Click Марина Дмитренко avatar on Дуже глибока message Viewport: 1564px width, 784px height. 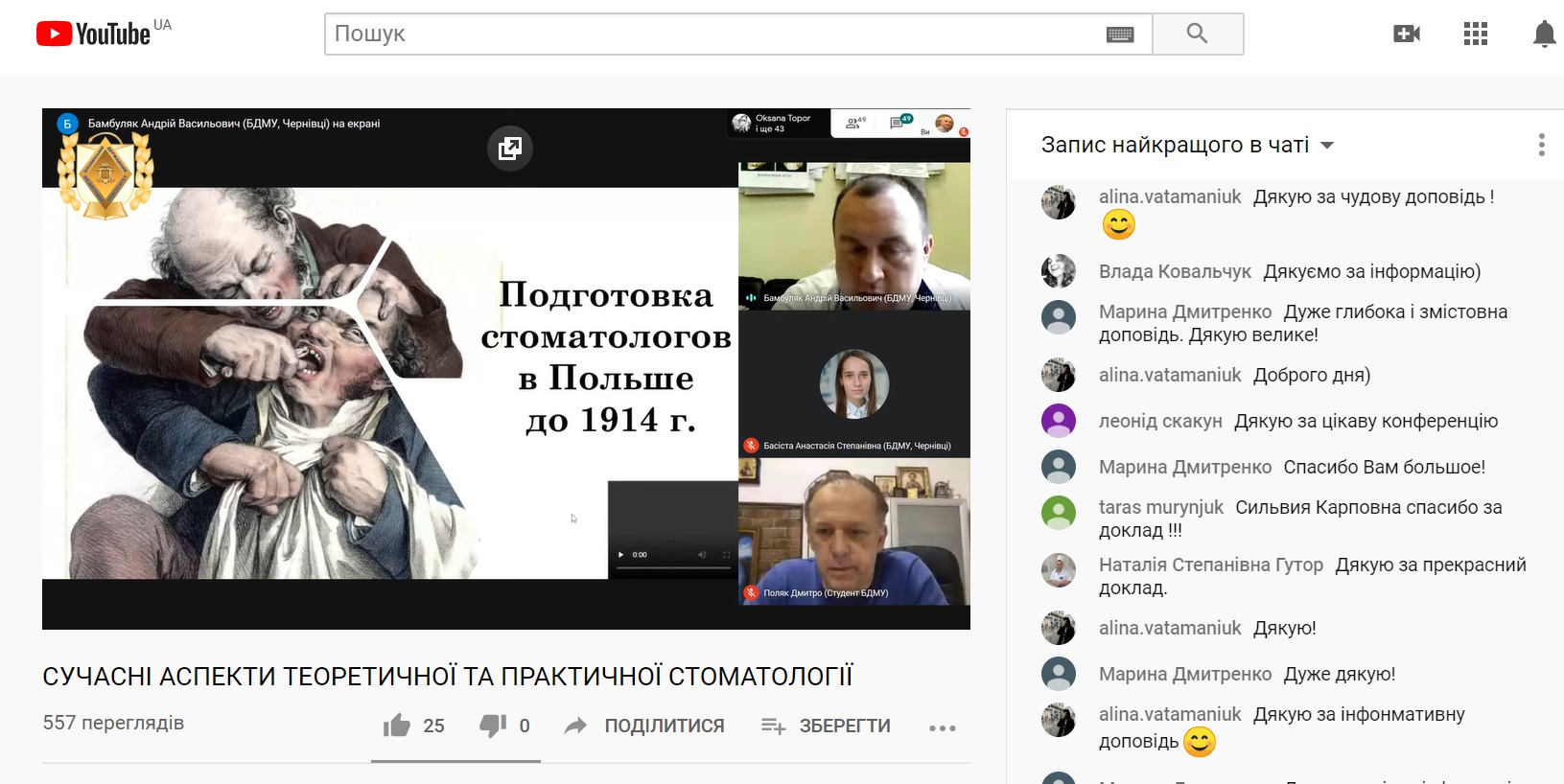1059,317
